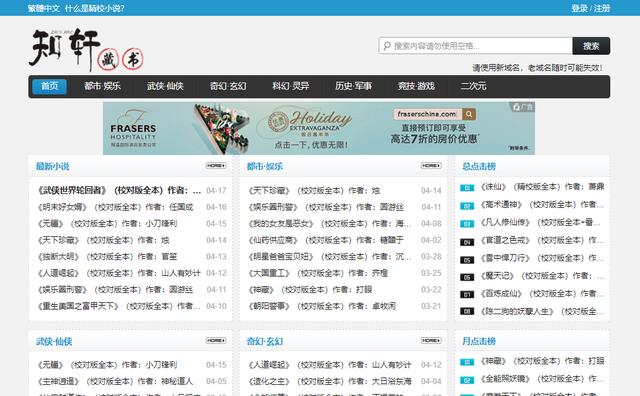The image size is (640, 396).
Task: Open the 竞技·游戏 category
Action: pos(416,86)
